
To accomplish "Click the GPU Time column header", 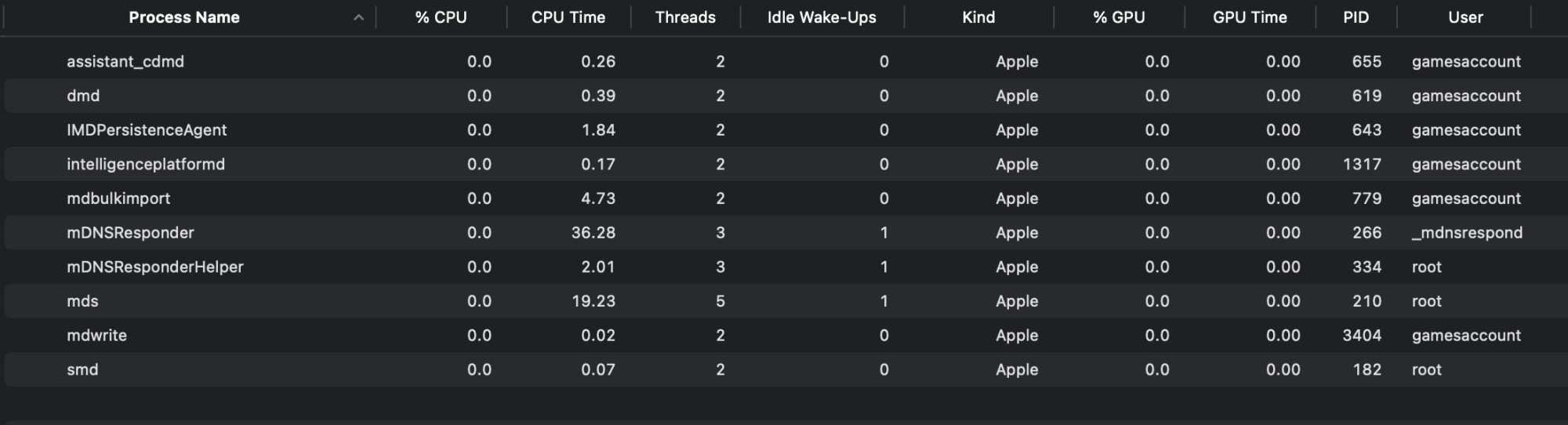I will [x=1250, y=17].
